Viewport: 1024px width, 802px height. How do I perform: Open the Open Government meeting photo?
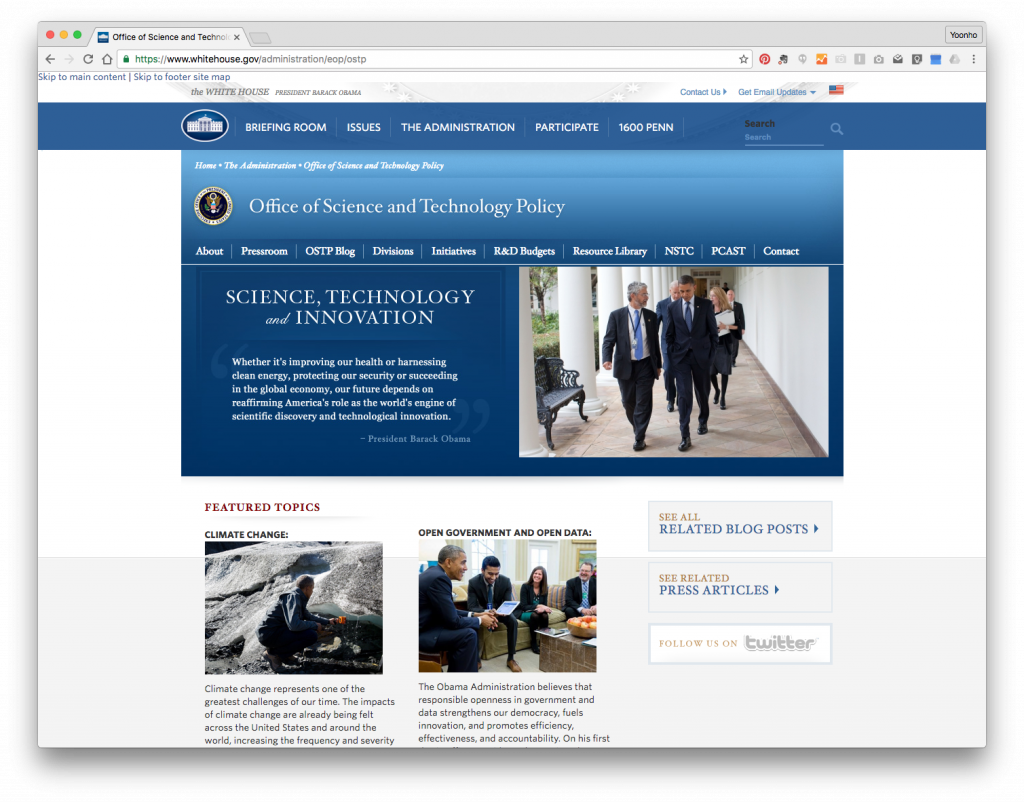coord(507,605)
